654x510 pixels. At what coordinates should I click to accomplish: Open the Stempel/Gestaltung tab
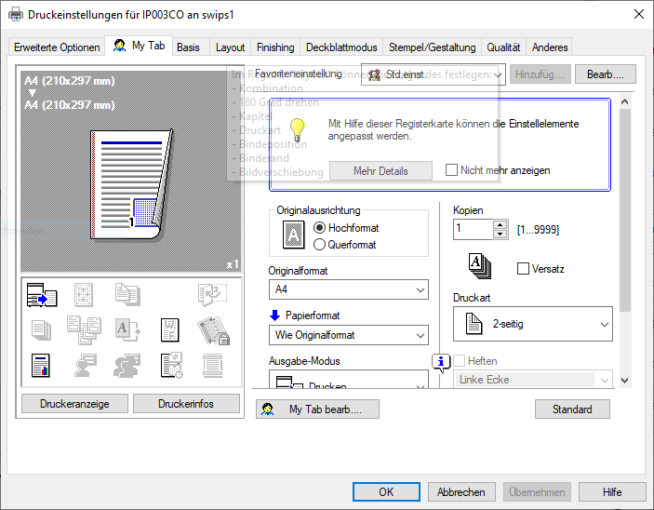click(432, 47)
